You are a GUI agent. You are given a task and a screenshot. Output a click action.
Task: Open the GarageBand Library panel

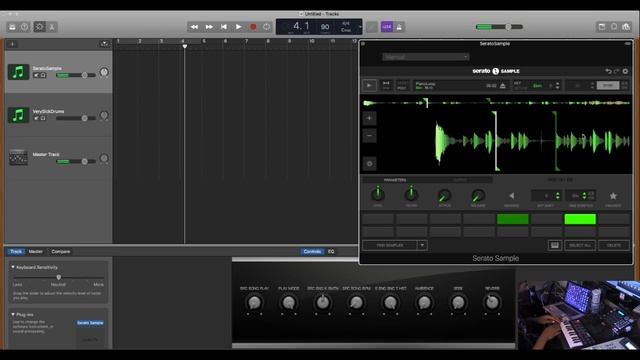tap(12, 27)
